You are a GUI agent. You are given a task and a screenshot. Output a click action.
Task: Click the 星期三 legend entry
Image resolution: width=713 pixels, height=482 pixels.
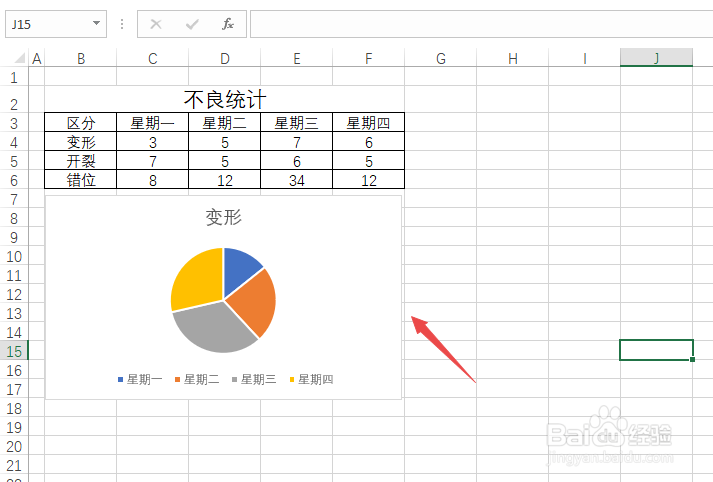(254, 379)
